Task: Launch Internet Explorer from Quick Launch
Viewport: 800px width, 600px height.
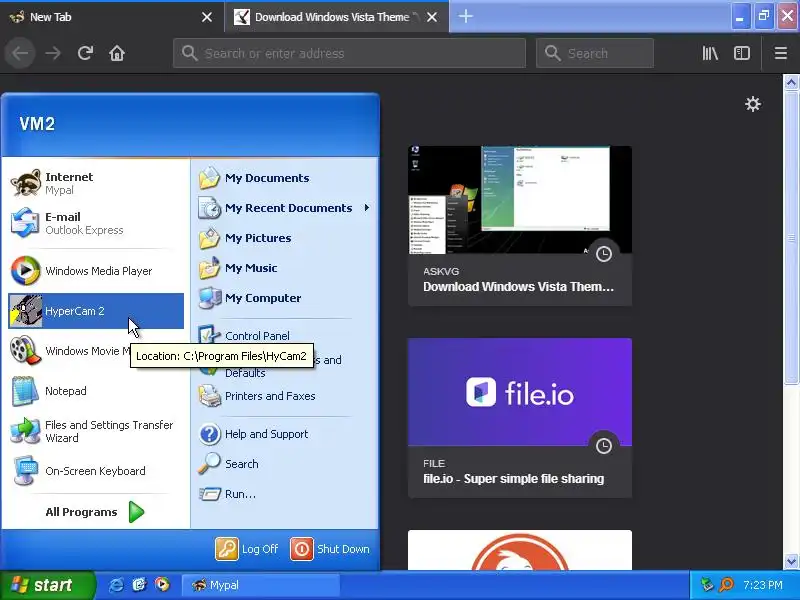Action: click(116, 585)
